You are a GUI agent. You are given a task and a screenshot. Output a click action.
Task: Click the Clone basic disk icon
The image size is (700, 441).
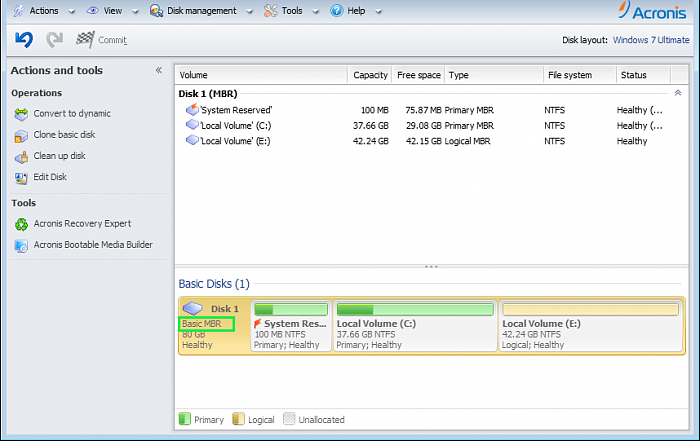22,135
